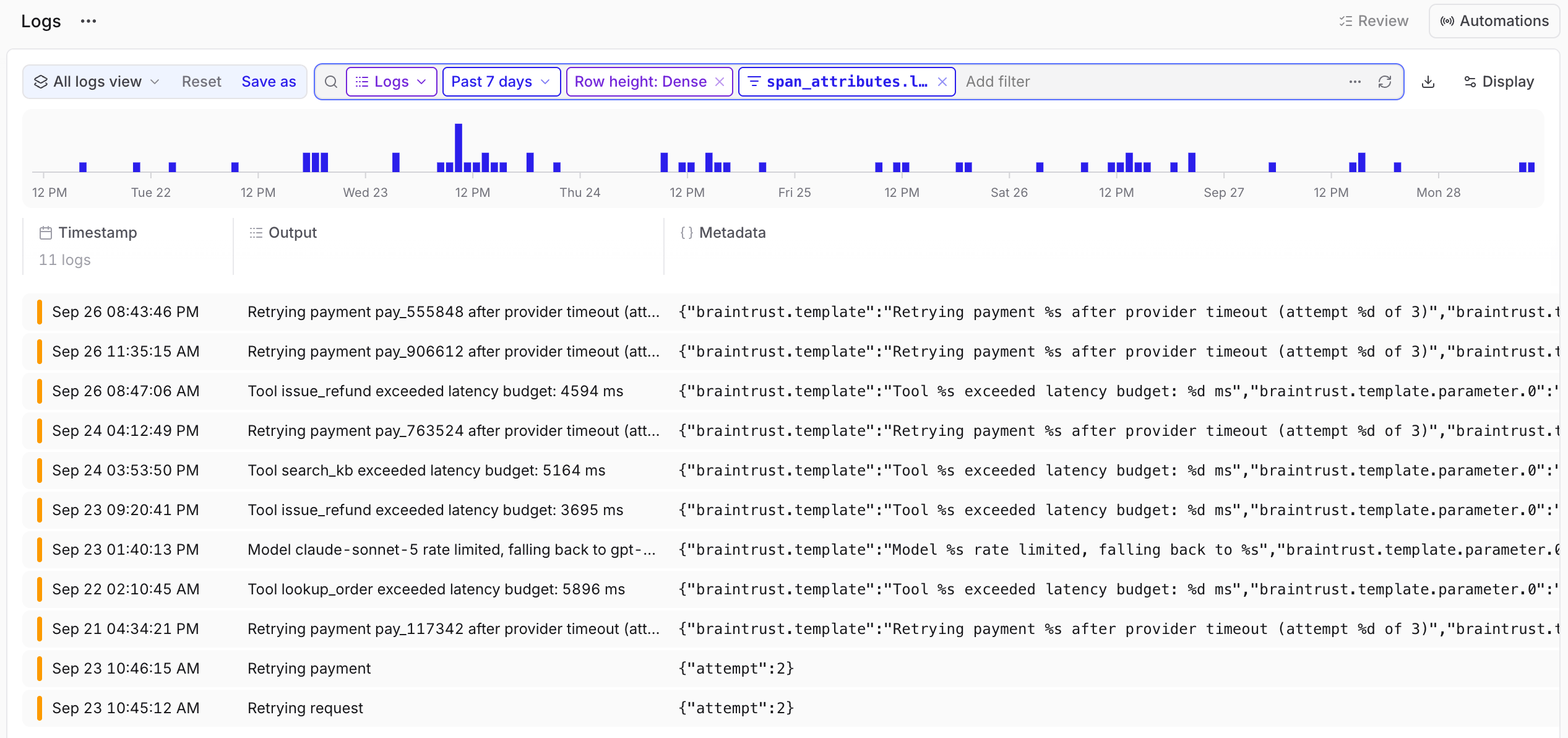Select 'Retrying payment pay_906612' output cell
This screenshot has width=1568, height=738.
(454, 352)
